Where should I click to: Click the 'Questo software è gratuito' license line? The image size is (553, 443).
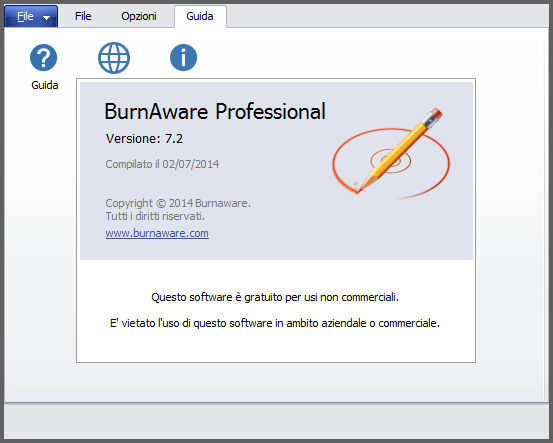pos(275,297)
